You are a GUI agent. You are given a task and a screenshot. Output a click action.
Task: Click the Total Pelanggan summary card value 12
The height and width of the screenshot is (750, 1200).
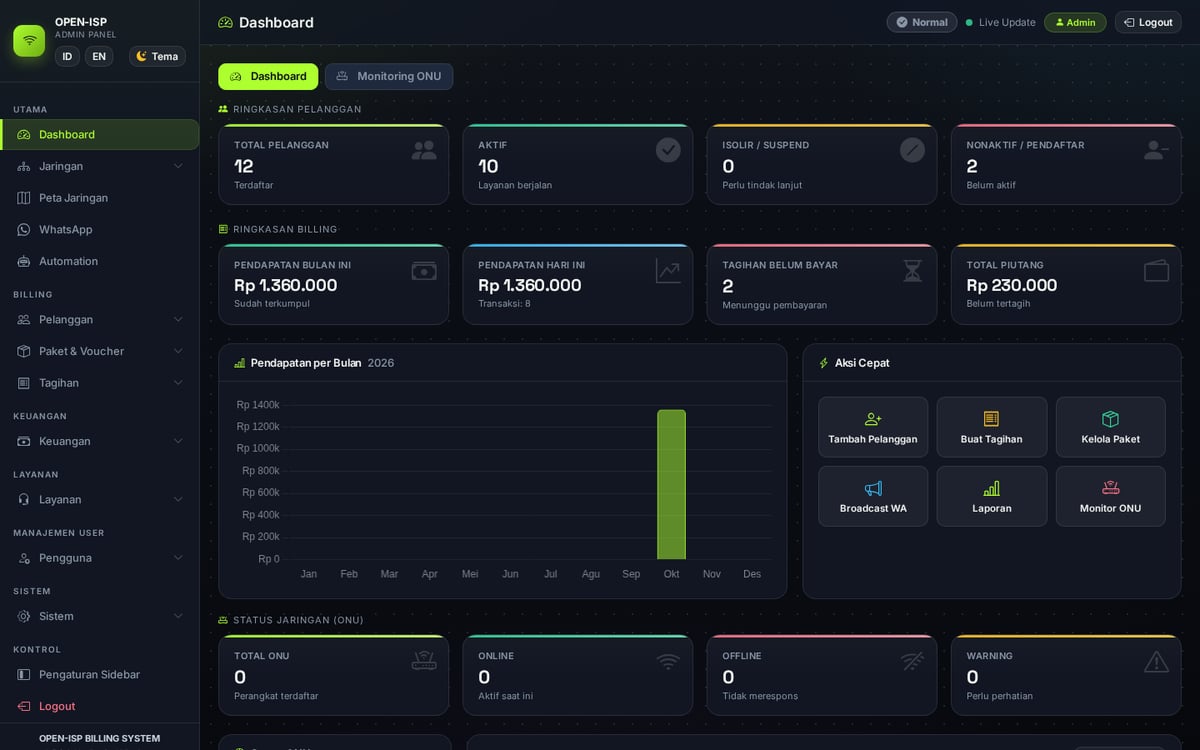(244, 166)
